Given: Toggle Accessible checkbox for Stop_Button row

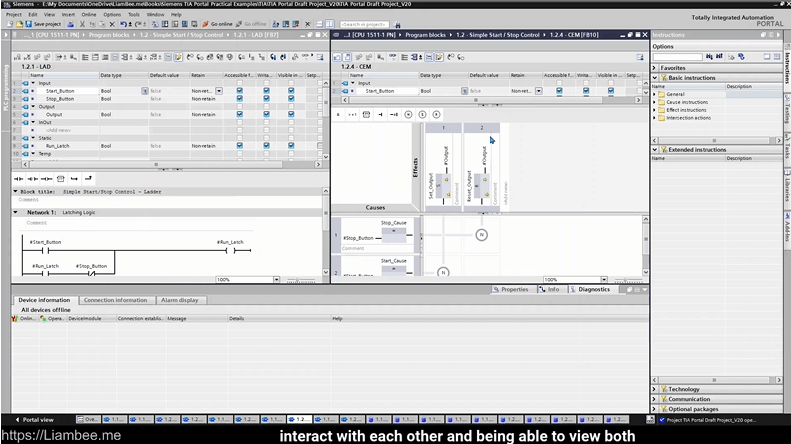Looking at the screenshot, I should click(x=239, y=99).
